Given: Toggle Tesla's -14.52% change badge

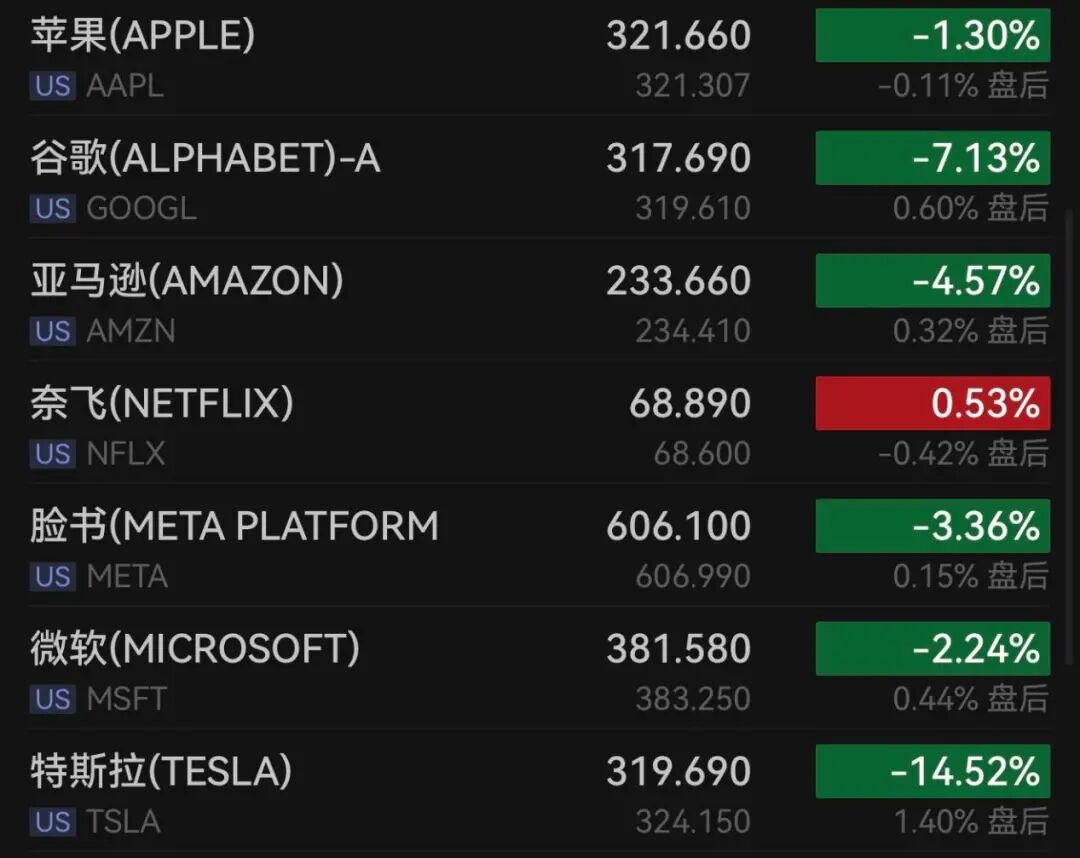Looking at the screenshot, I should pos(933,771).
